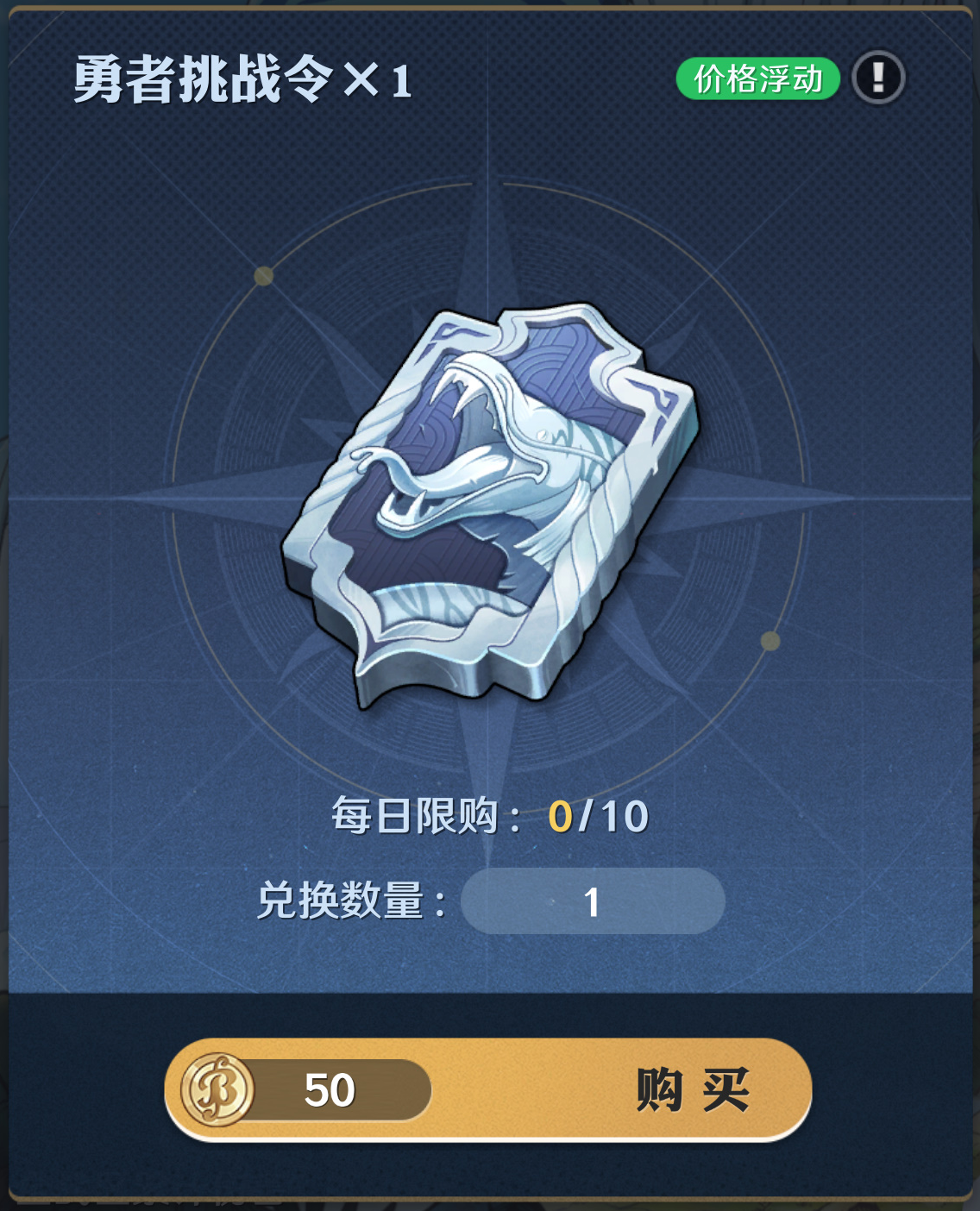The image size is (980, 1211).
Task: Click the 兑换数量 label
Action: 340,901
